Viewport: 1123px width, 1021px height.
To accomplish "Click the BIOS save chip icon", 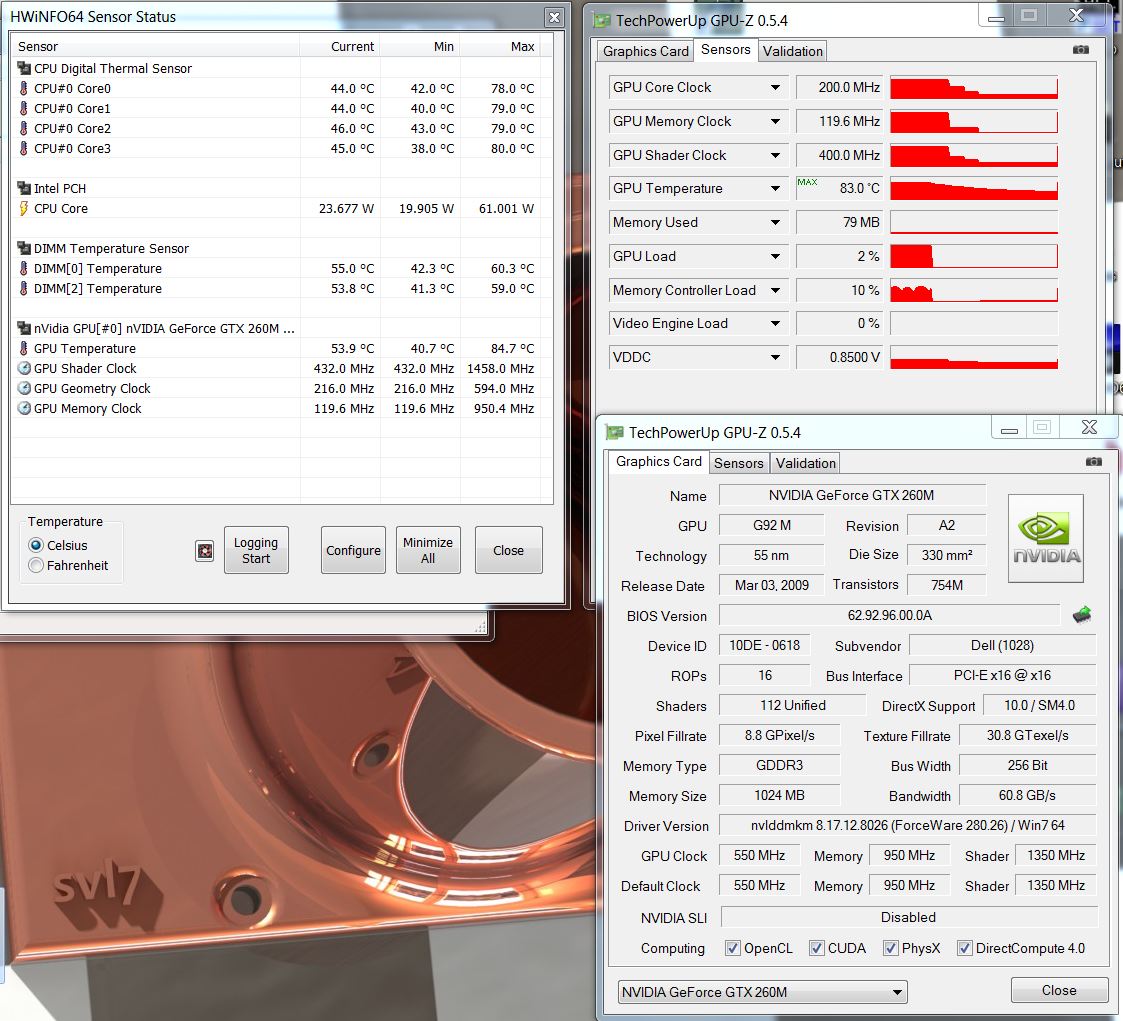I will 1081,615.
